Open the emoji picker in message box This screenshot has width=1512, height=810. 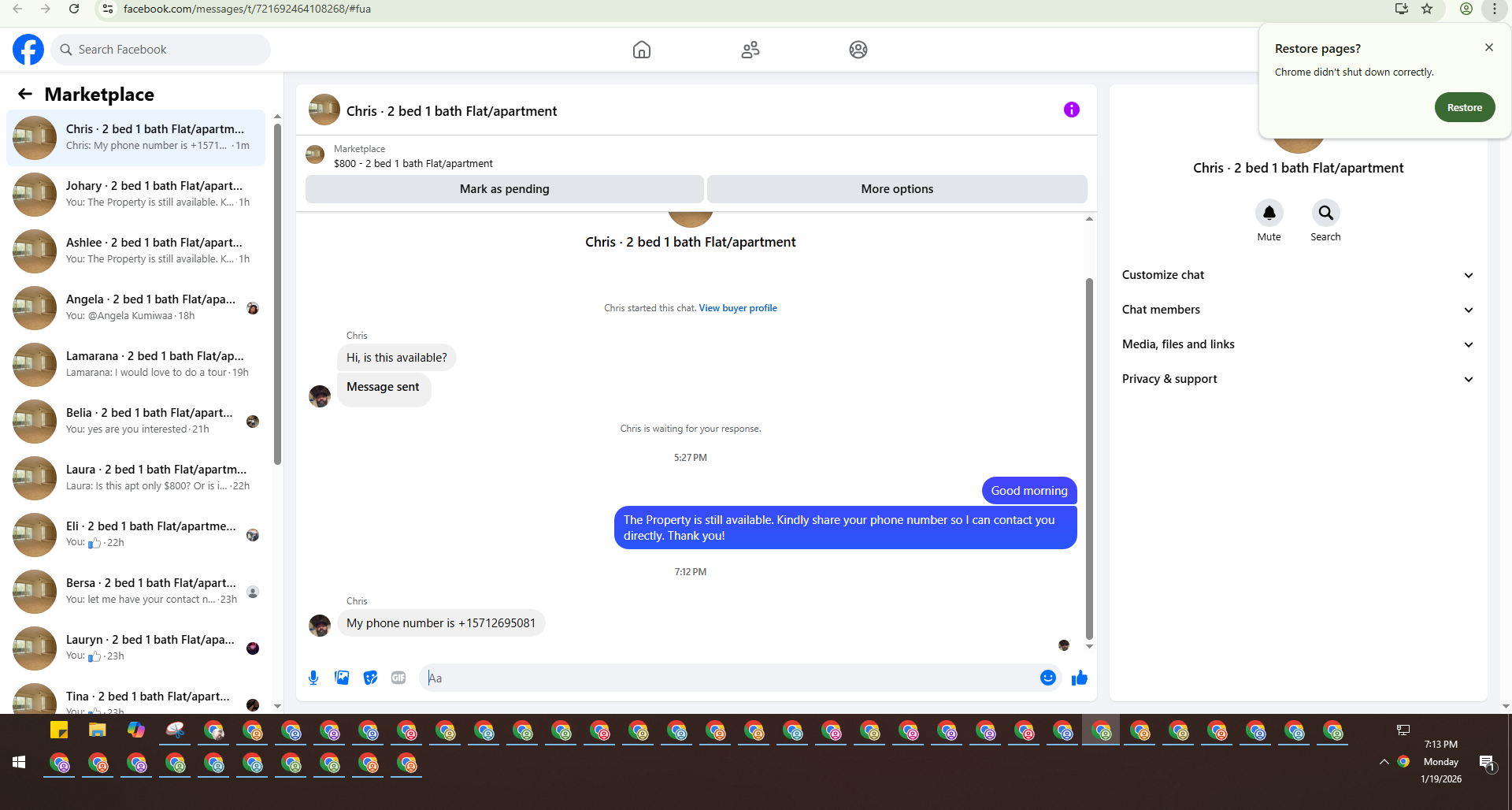pos(1048,678)
